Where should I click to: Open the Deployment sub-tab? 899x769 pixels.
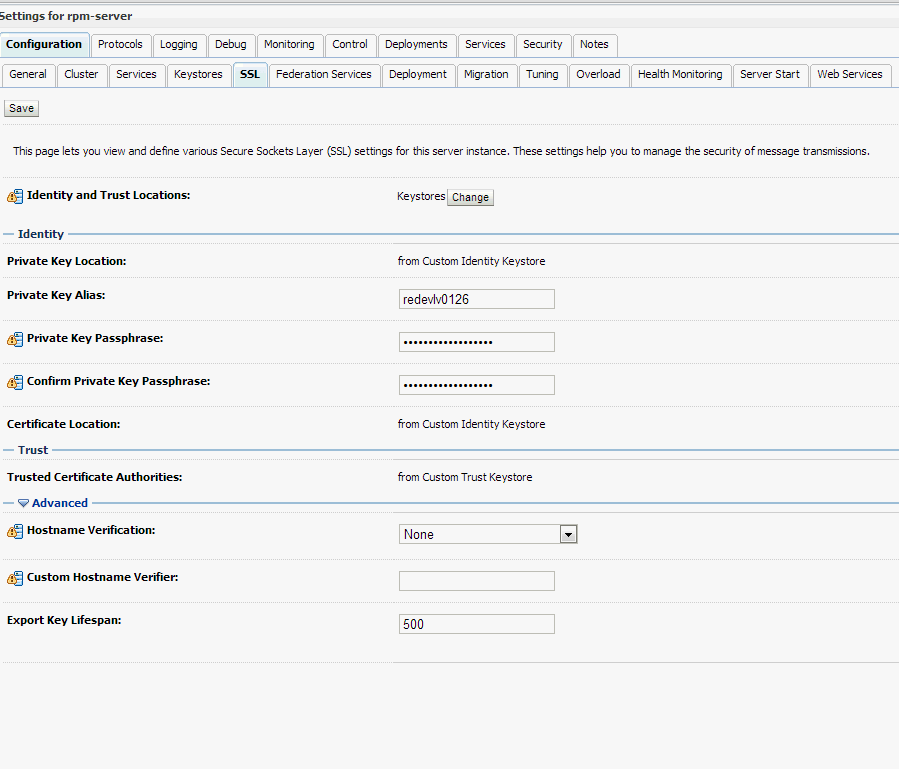tap(418, 75)
